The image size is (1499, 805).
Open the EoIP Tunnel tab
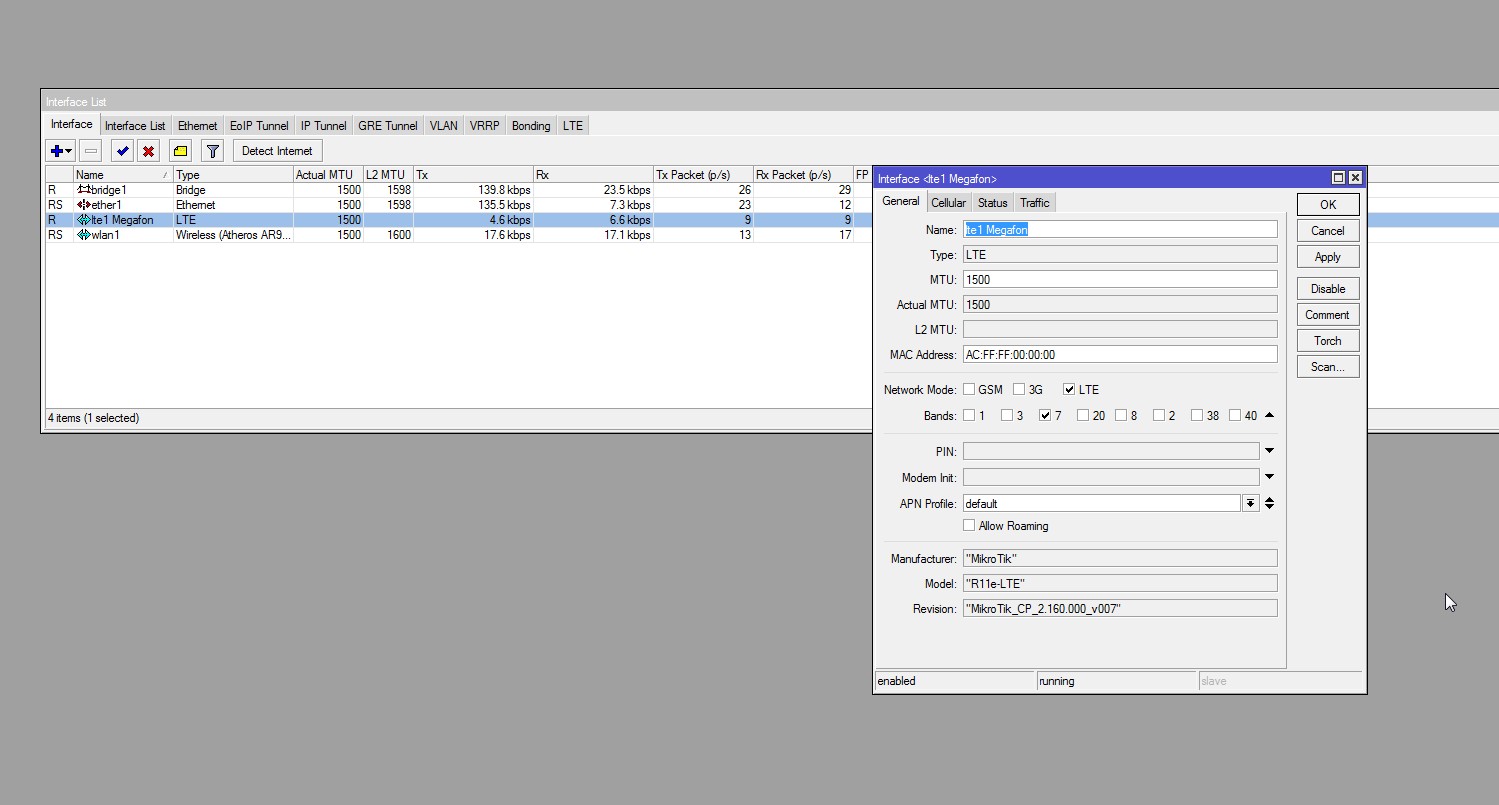259,126
